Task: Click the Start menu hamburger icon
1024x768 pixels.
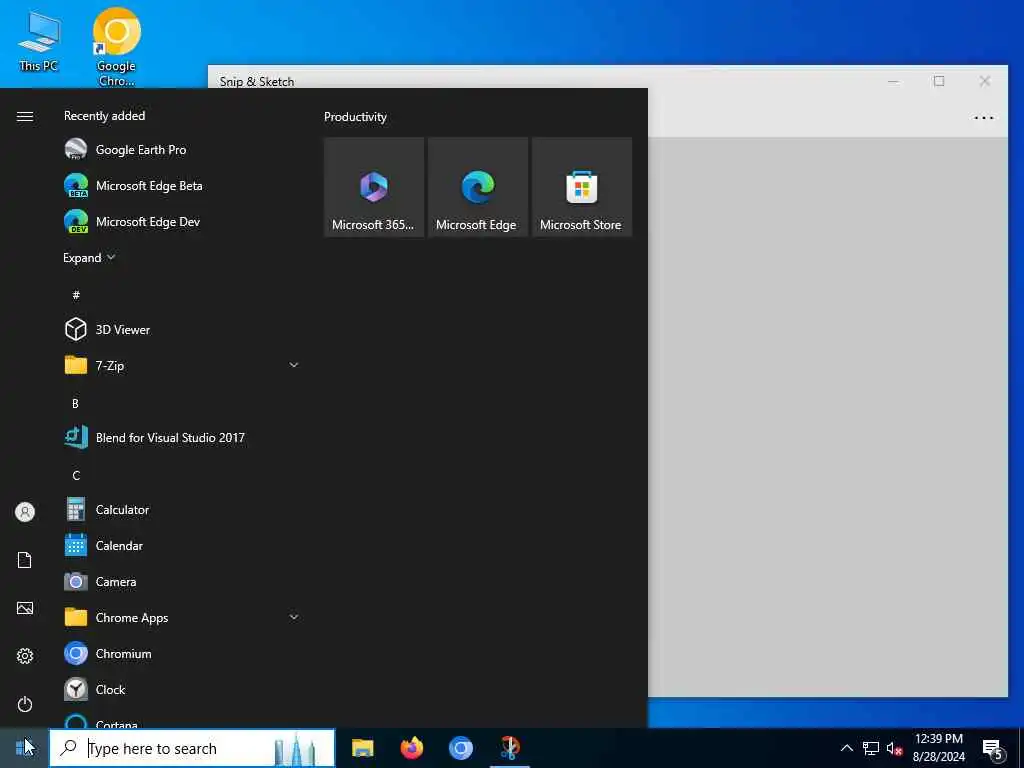Action: coord(25,116)
